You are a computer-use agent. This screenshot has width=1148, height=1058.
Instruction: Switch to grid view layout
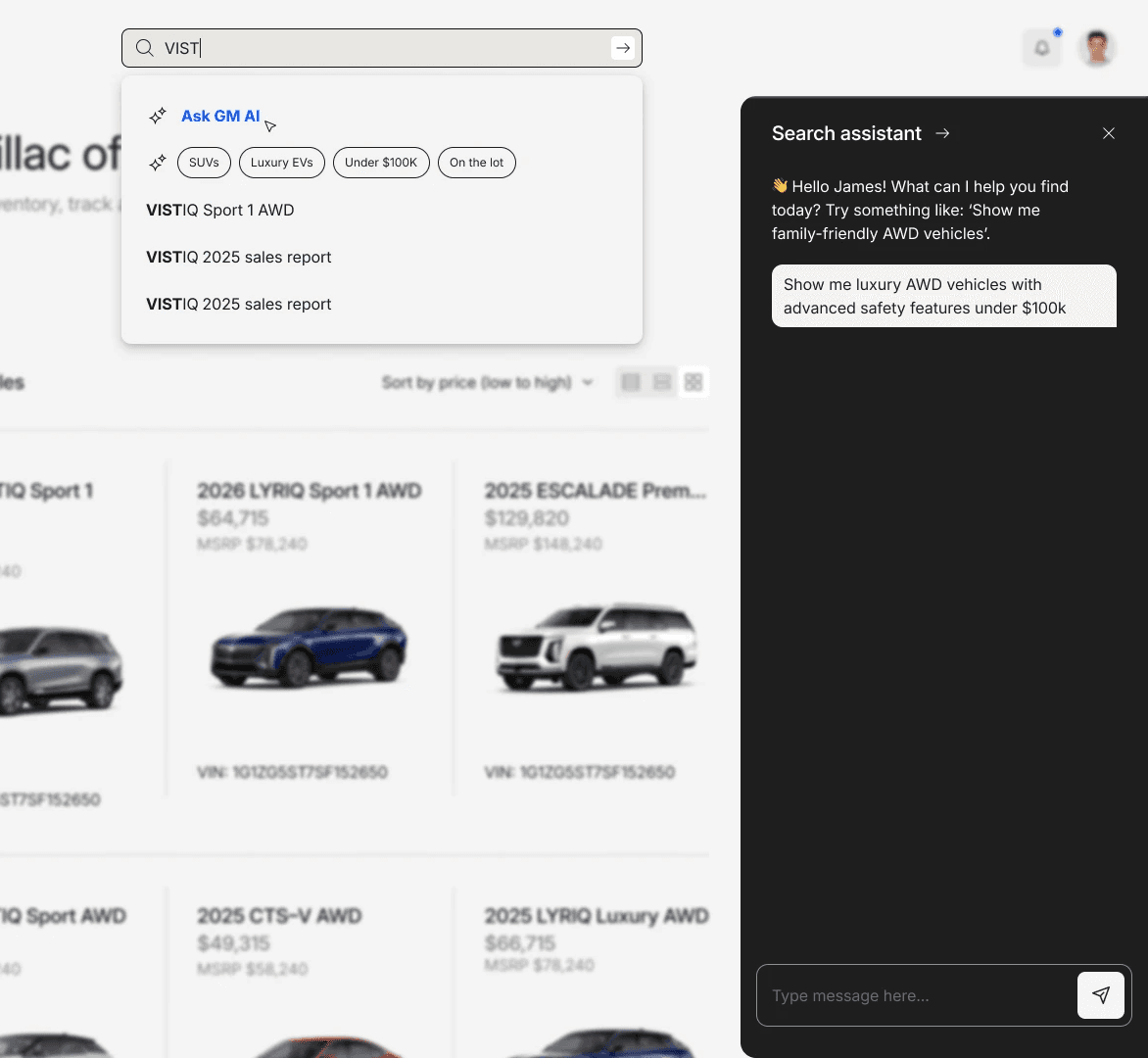pos(694,382)
